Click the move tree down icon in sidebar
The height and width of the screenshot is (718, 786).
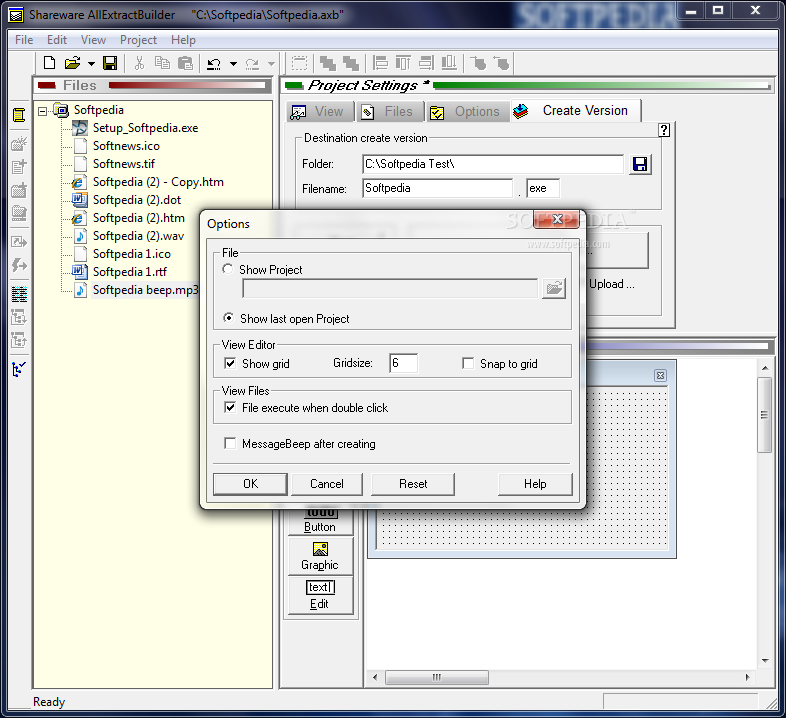click(19, 317)
